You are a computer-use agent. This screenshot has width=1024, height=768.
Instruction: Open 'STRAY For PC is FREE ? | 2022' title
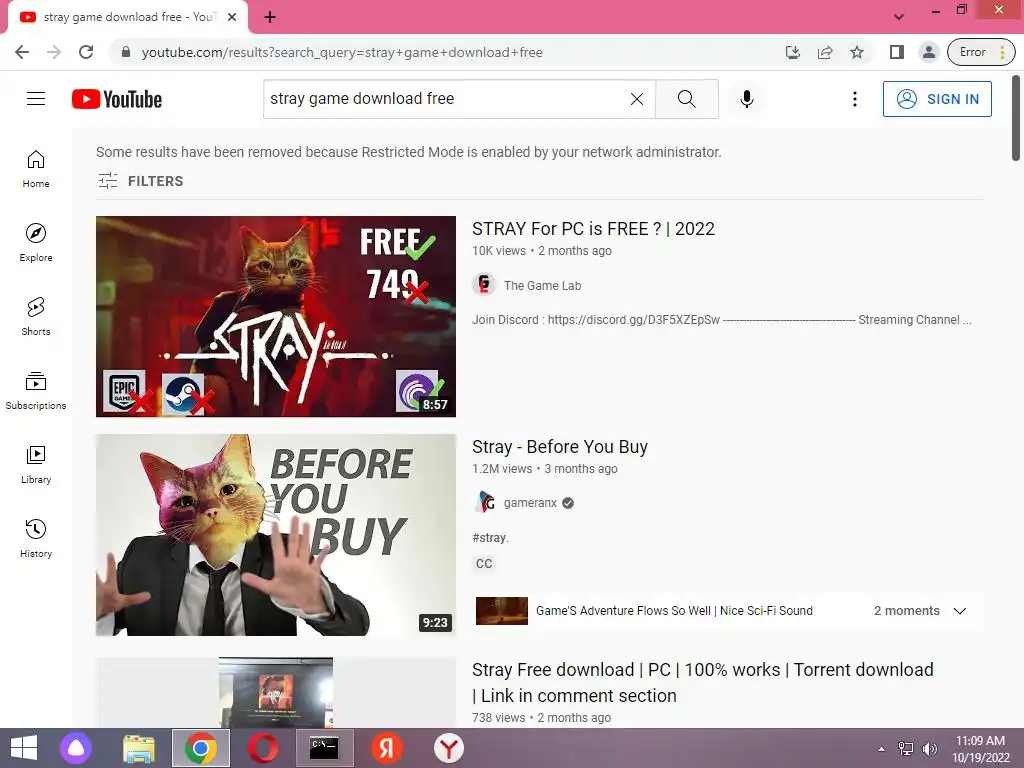coord(593,229)
